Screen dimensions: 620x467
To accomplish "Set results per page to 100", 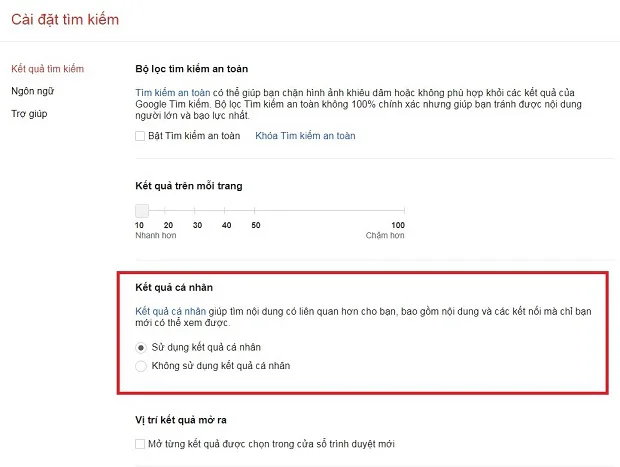I will (x=404, y=211).
